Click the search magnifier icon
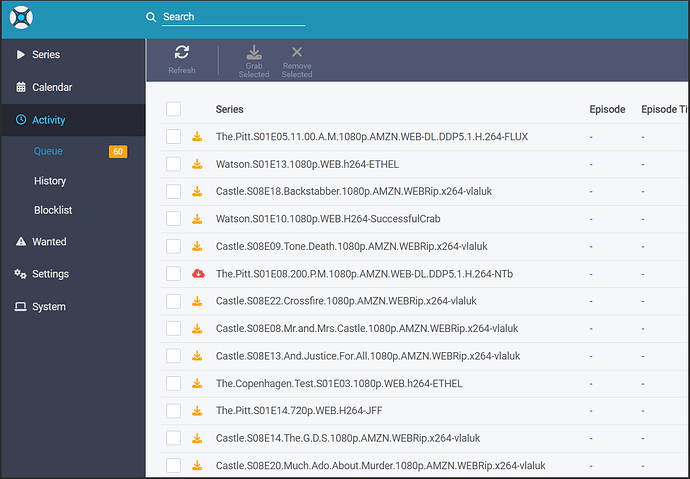 [x=151, y=17]
